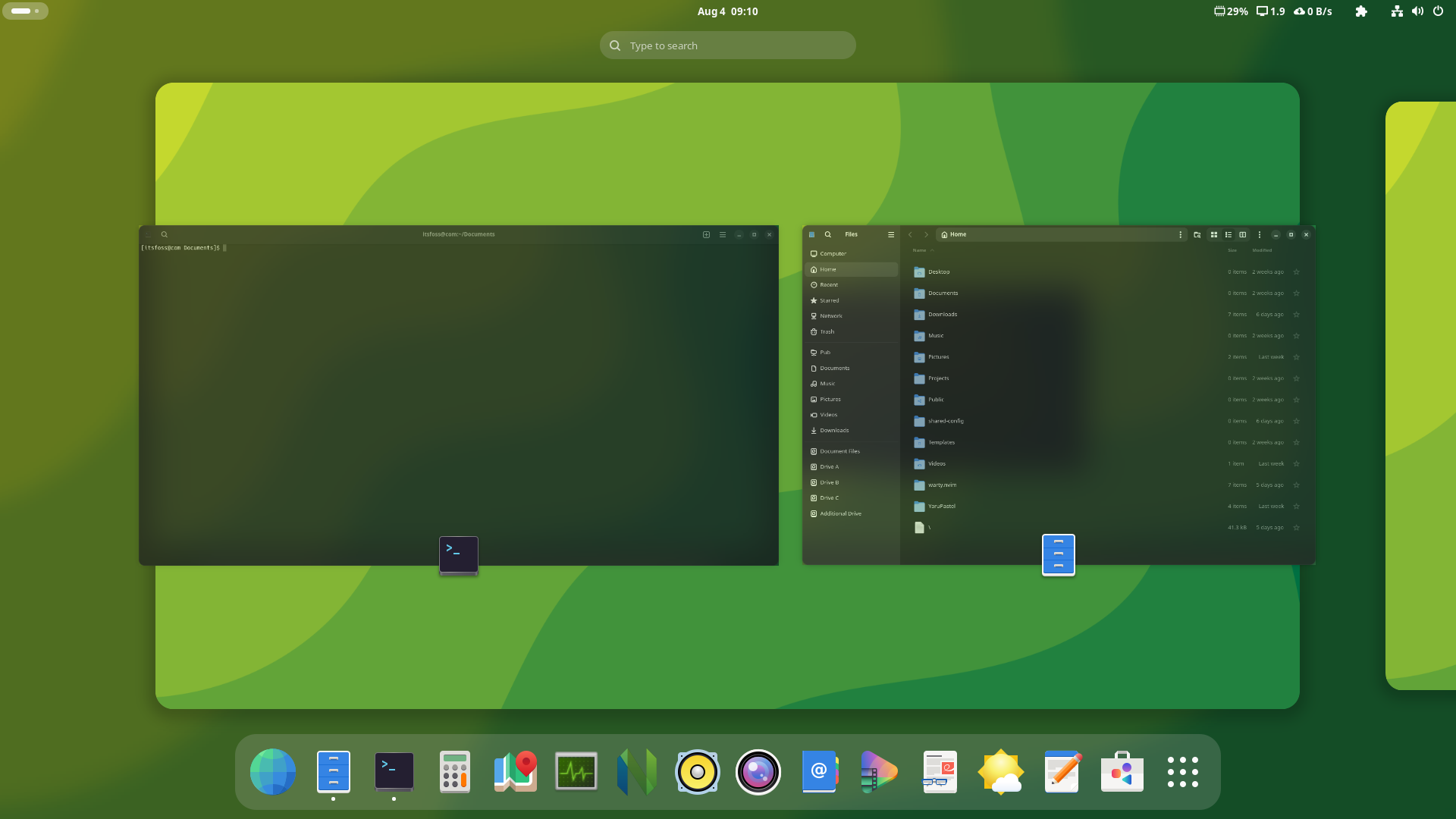Click the search icon in Files window header
The image size is (1456, 819).
click(828, 234)
